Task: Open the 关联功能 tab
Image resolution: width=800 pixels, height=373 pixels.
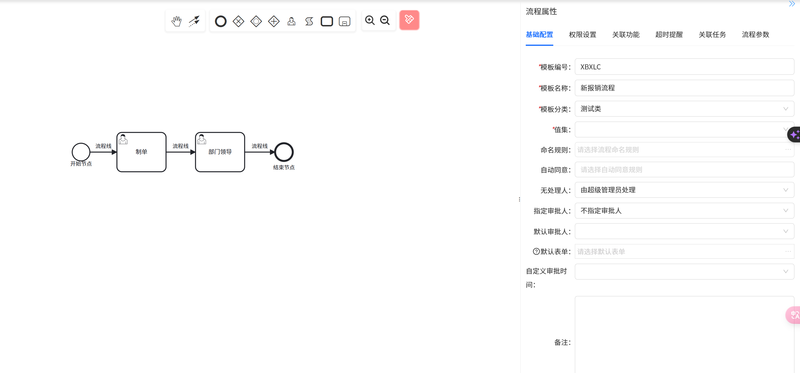Action: point(626,35)
